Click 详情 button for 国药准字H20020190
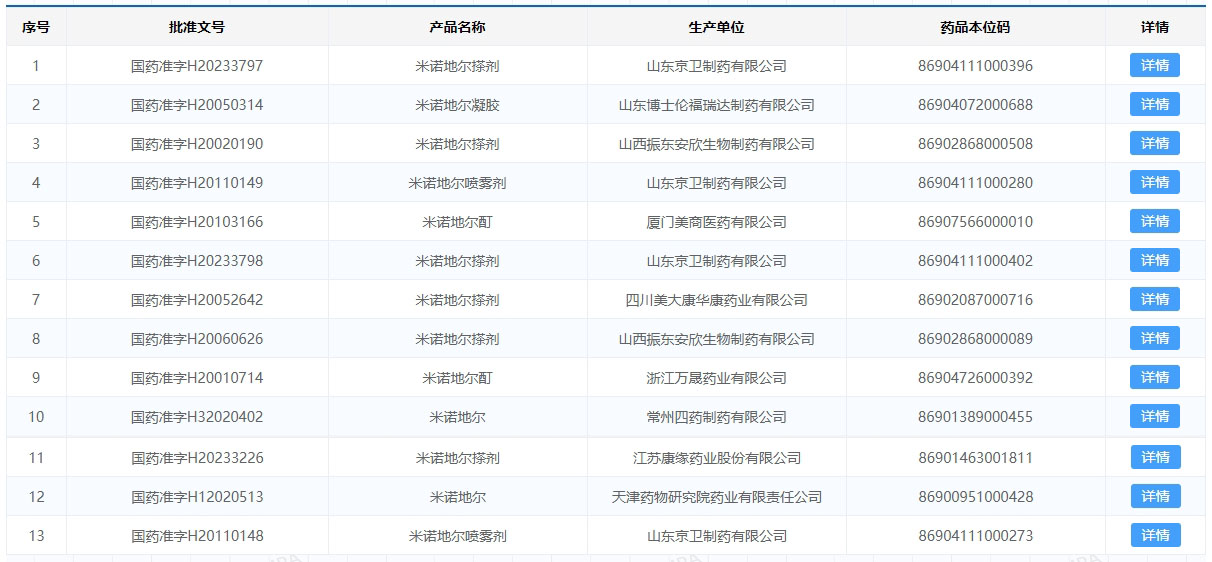 click(x=1155, y=144)
